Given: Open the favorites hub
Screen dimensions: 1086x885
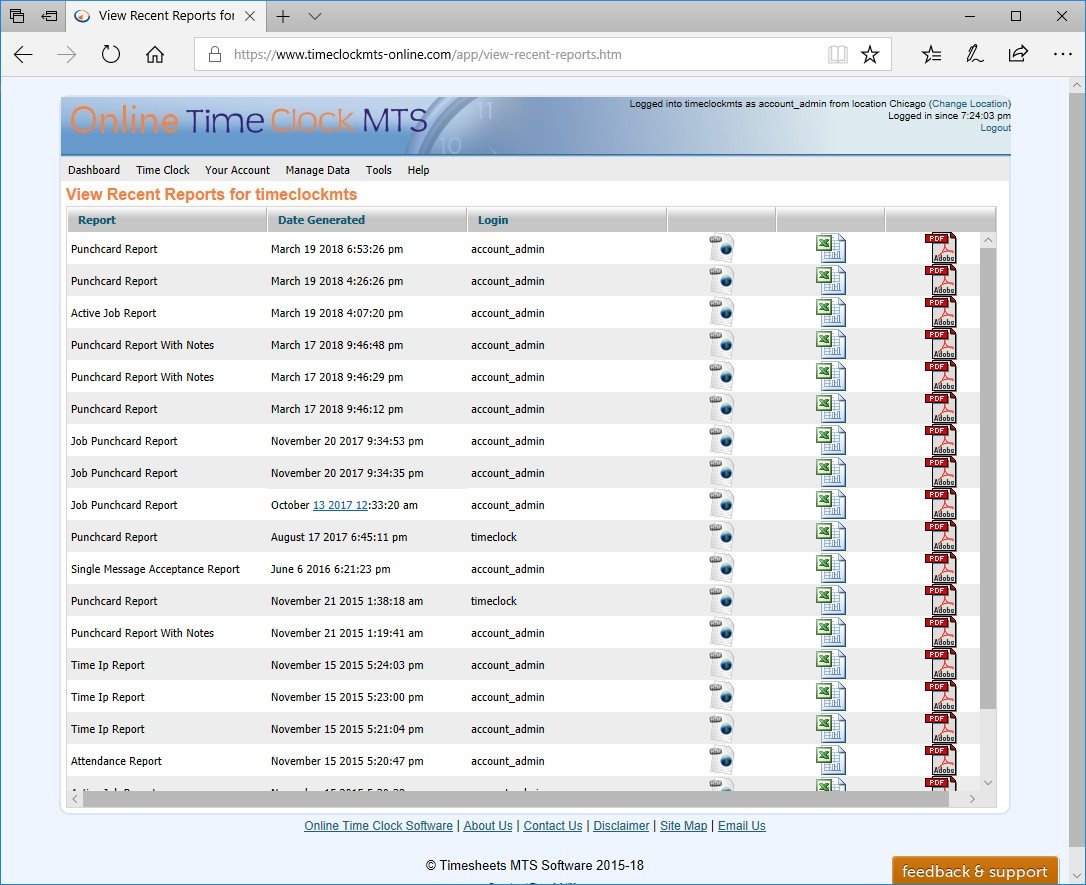Looking at the screenshot, I should coord(932,54).
